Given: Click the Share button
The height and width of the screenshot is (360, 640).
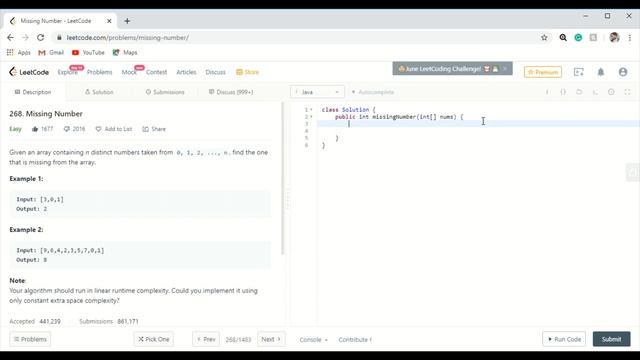Looking at the screenshot, I should click(154, 129).
